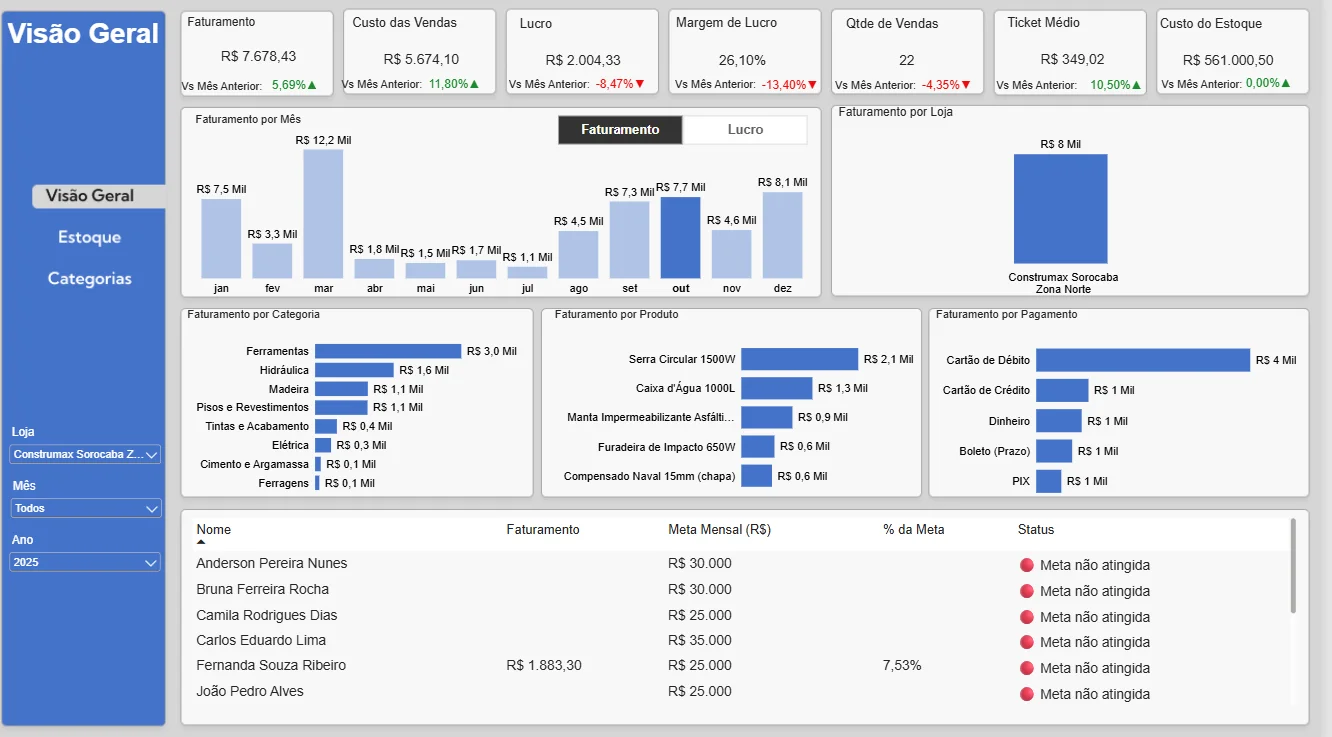Click the R$ 1.883,30 faturamento cell

544,666
